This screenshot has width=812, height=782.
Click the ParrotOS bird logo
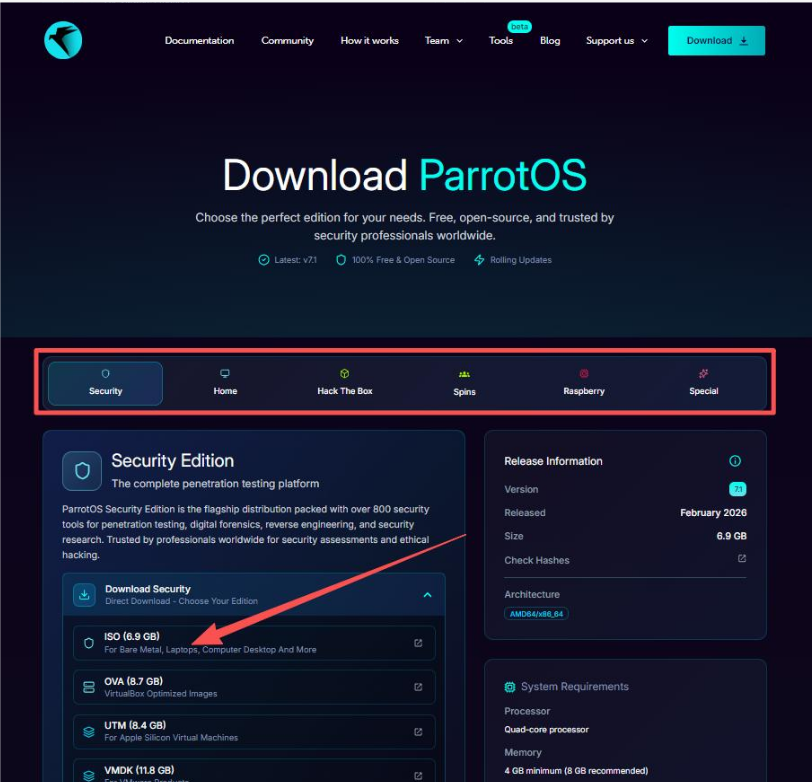point(63,40)
